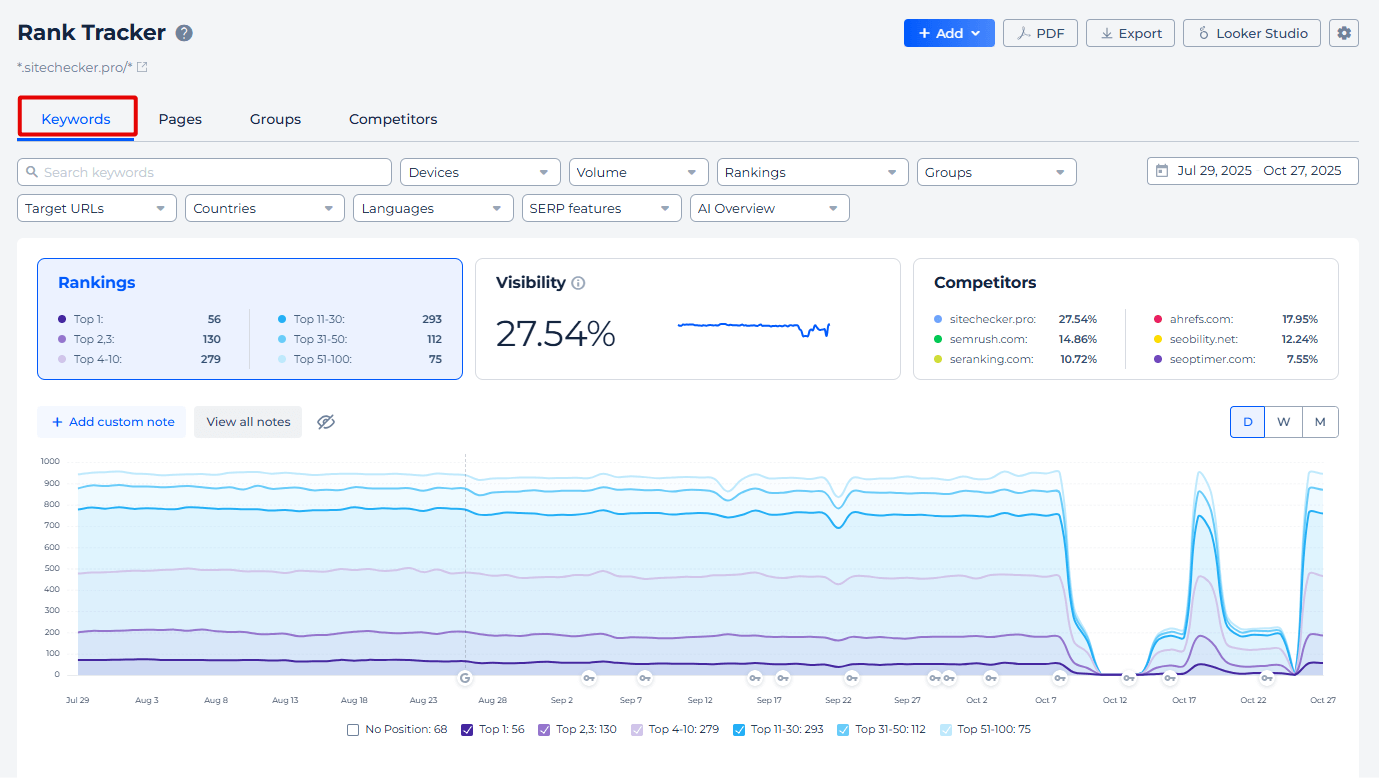Enable the No Position checkbox in legend
The image size is (1379, 778).
point(353,730)
